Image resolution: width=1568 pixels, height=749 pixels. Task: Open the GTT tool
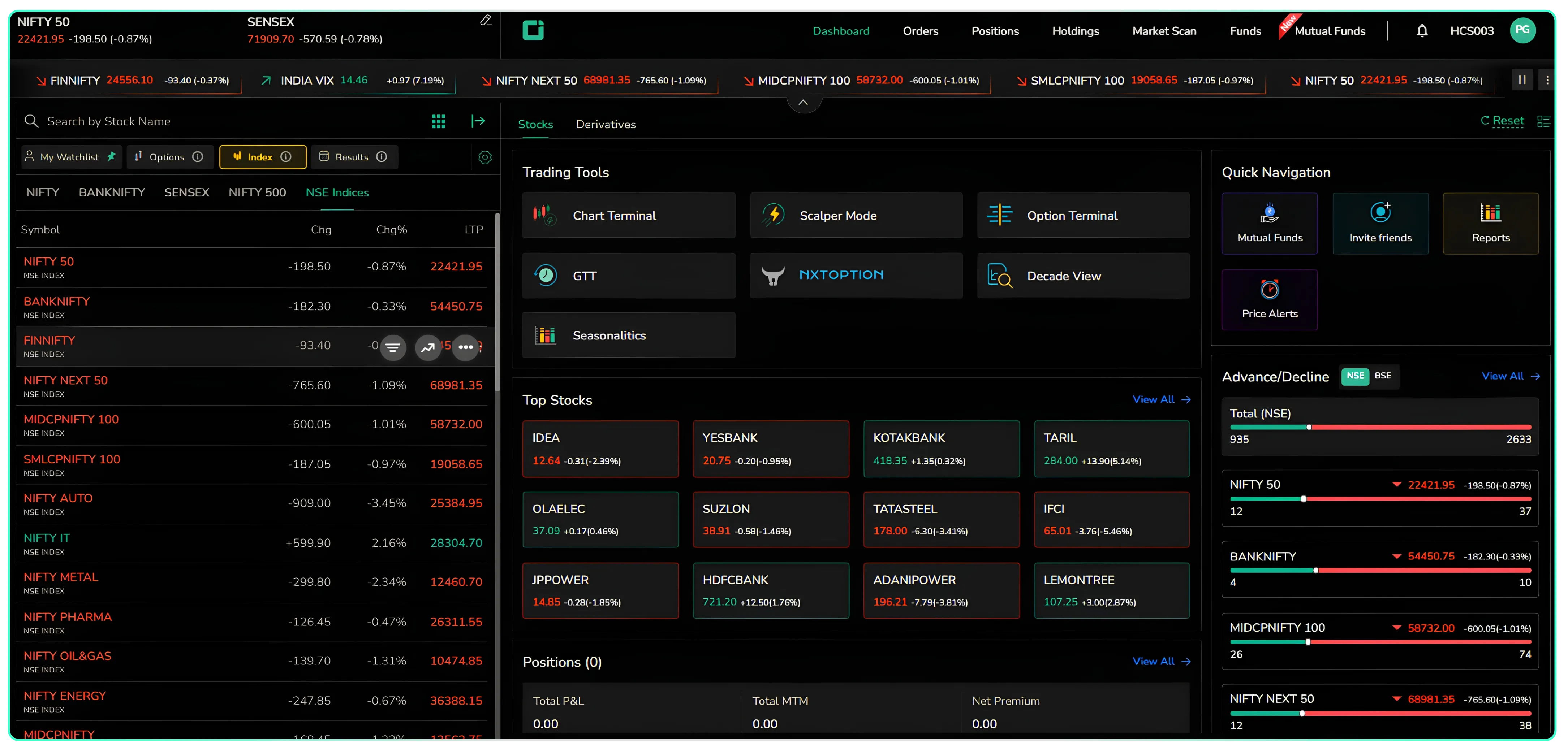pyautogui.click(x=628, y=276)
